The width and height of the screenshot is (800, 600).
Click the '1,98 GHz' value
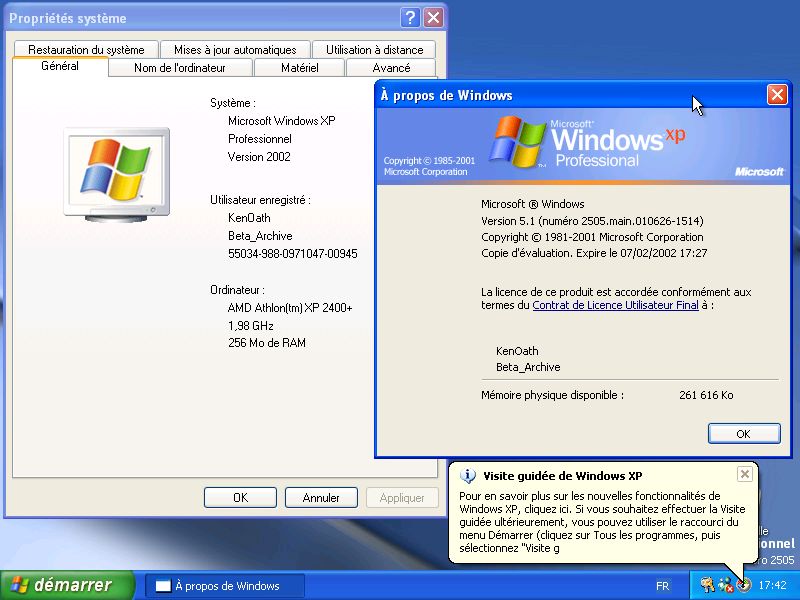coord(251,326)
